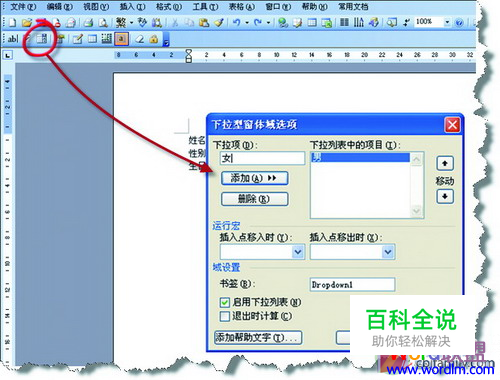Screen dimensions: 500x380
Task: Click the Drop-Down Form Field icon
Action: click(42, 39)
